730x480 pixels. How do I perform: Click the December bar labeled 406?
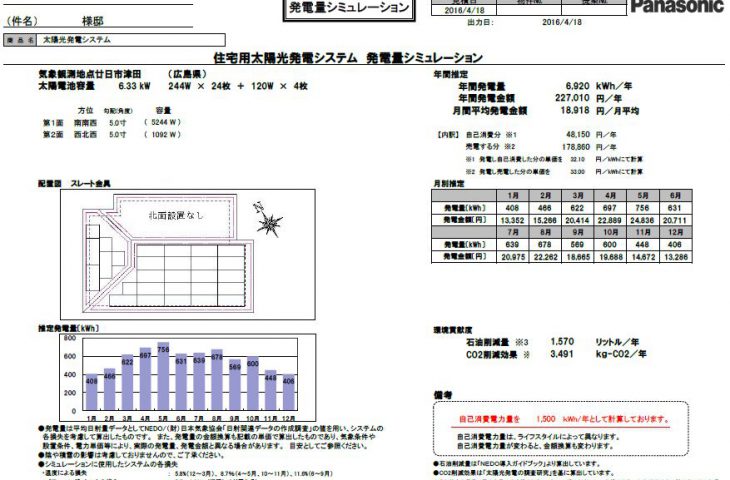(289, 392)
